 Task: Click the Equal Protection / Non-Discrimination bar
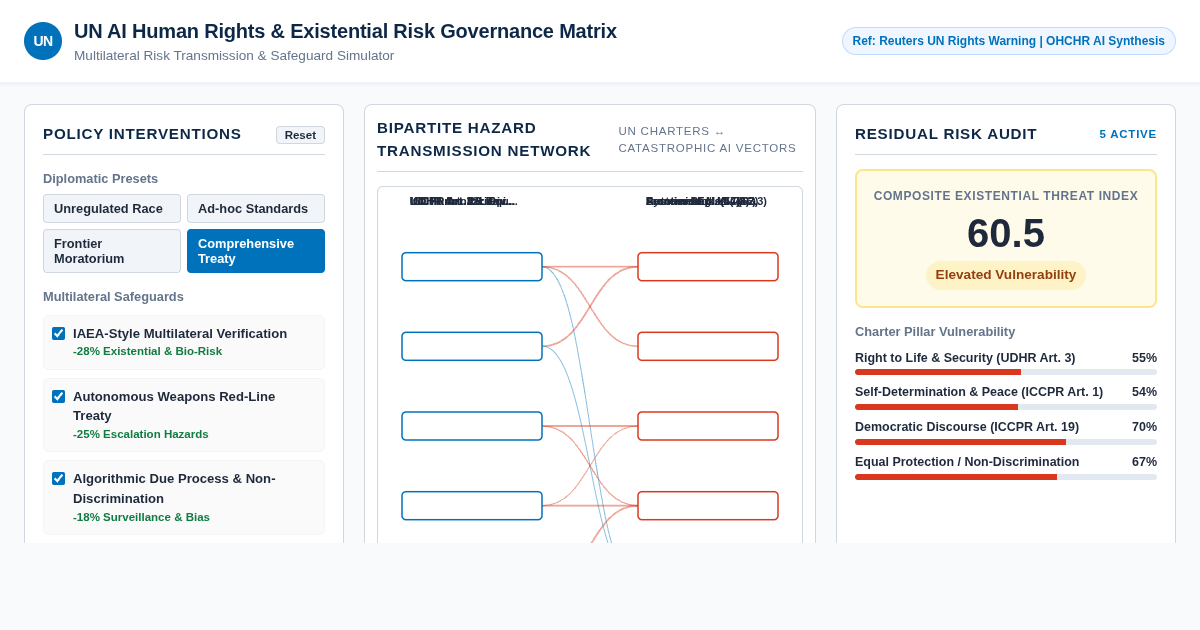[1006, 477]
